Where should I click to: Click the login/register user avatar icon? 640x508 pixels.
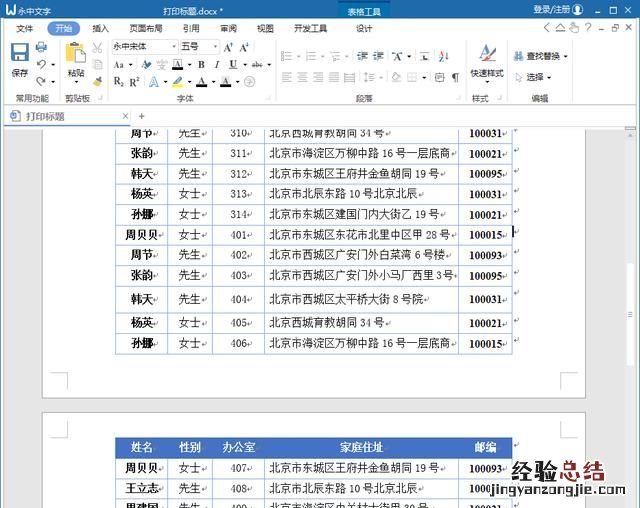point(578,9)
